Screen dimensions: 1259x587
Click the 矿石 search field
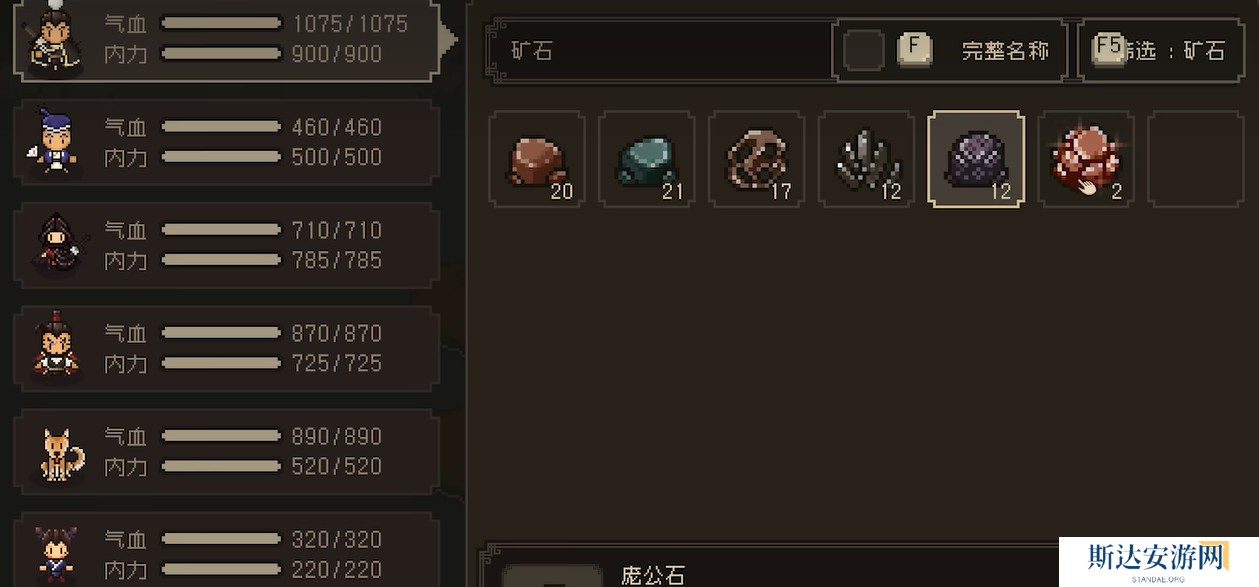point(660,51)
